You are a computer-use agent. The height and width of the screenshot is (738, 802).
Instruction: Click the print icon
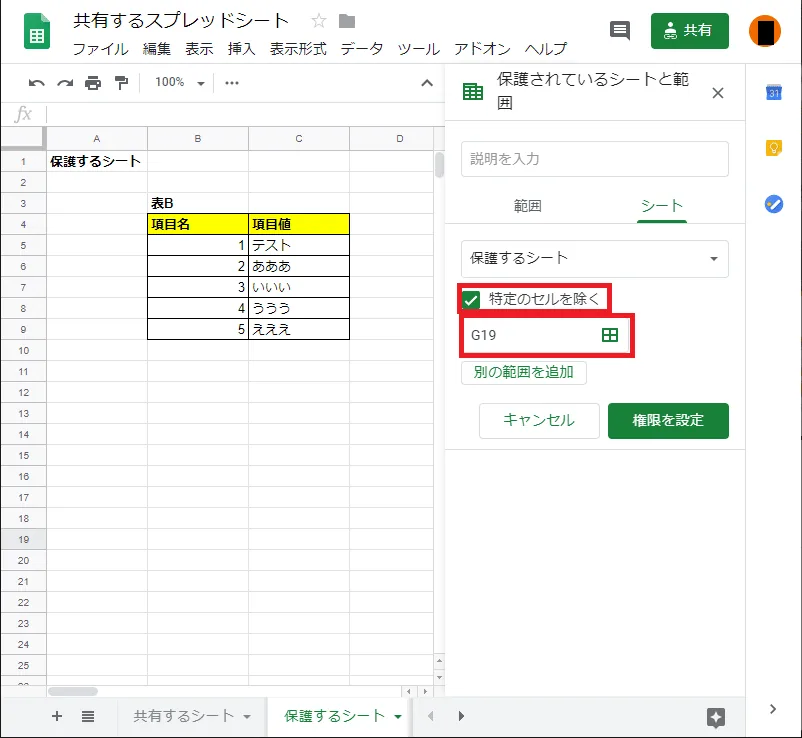[x=93, y=83]
